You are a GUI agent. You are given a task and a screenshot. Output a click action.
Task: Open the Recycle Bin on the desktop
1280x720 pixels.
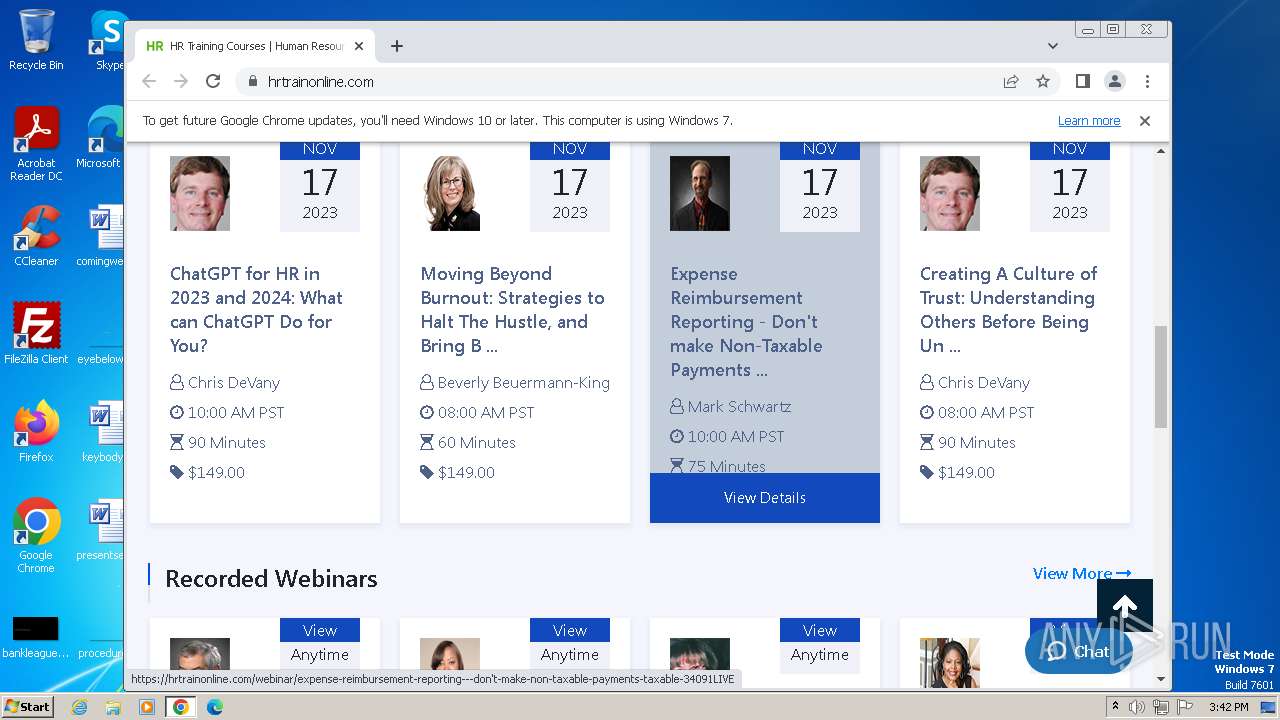(36, 40)
